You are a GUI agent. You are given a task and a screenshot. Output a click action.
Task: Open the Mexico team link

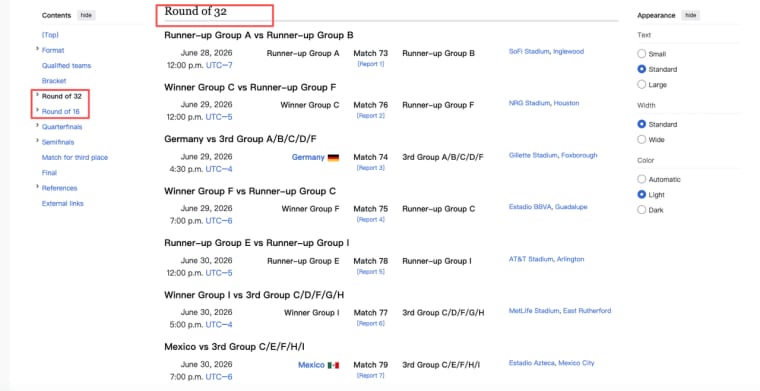click(x=311, y=365)
